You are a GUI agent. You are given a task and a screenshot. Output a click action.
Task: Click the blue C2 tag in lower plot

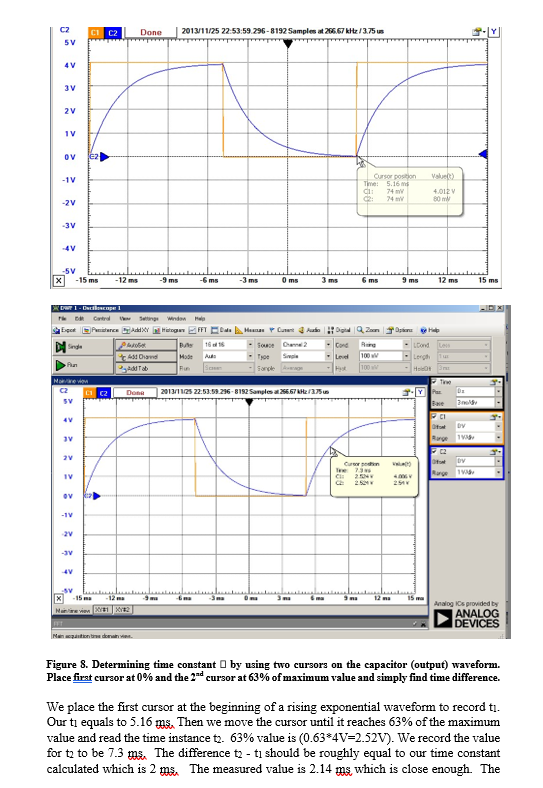point(103,393)
